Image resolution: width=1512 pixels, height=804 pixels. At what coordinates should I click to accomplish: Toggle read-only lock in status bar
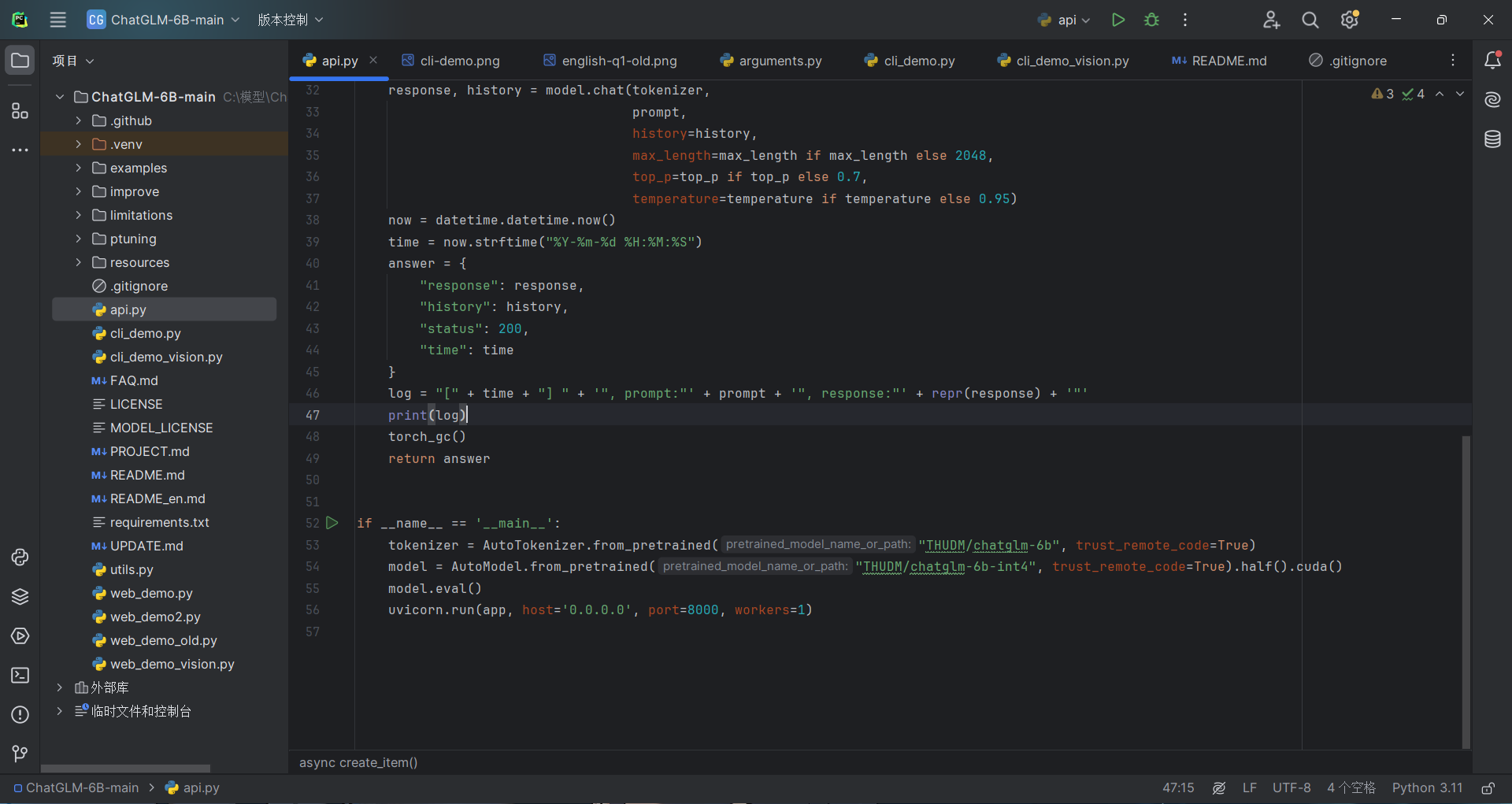point(1488,788)
